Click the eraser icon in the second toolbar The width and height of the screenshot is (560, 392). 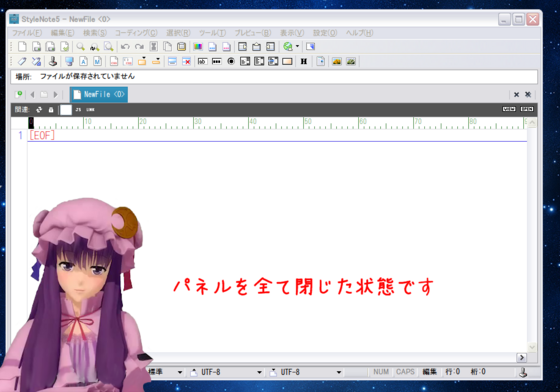coord(22,61)
